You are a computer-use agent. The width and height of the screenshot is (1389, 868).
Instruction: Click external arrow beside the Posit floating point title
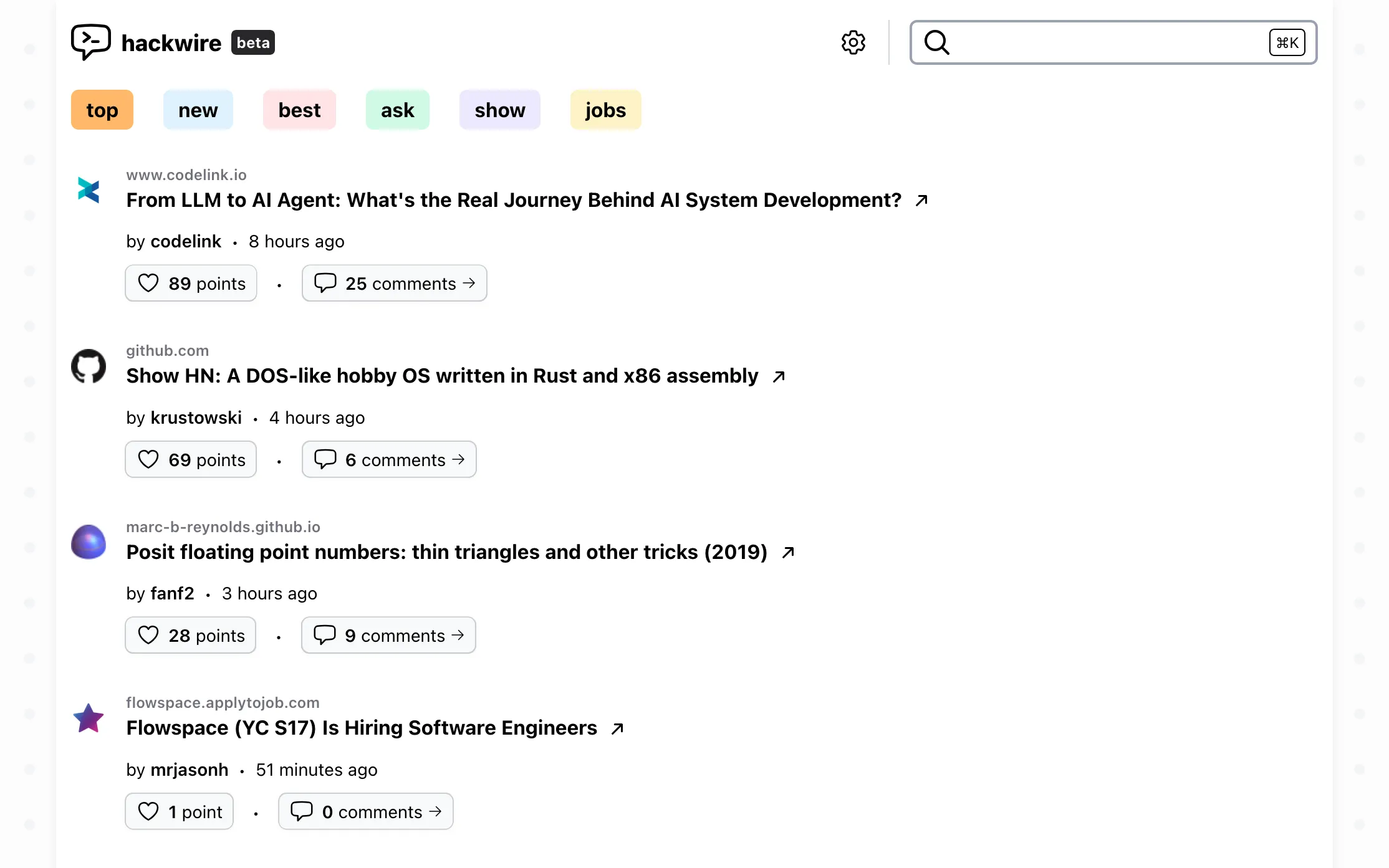[788, 552]
